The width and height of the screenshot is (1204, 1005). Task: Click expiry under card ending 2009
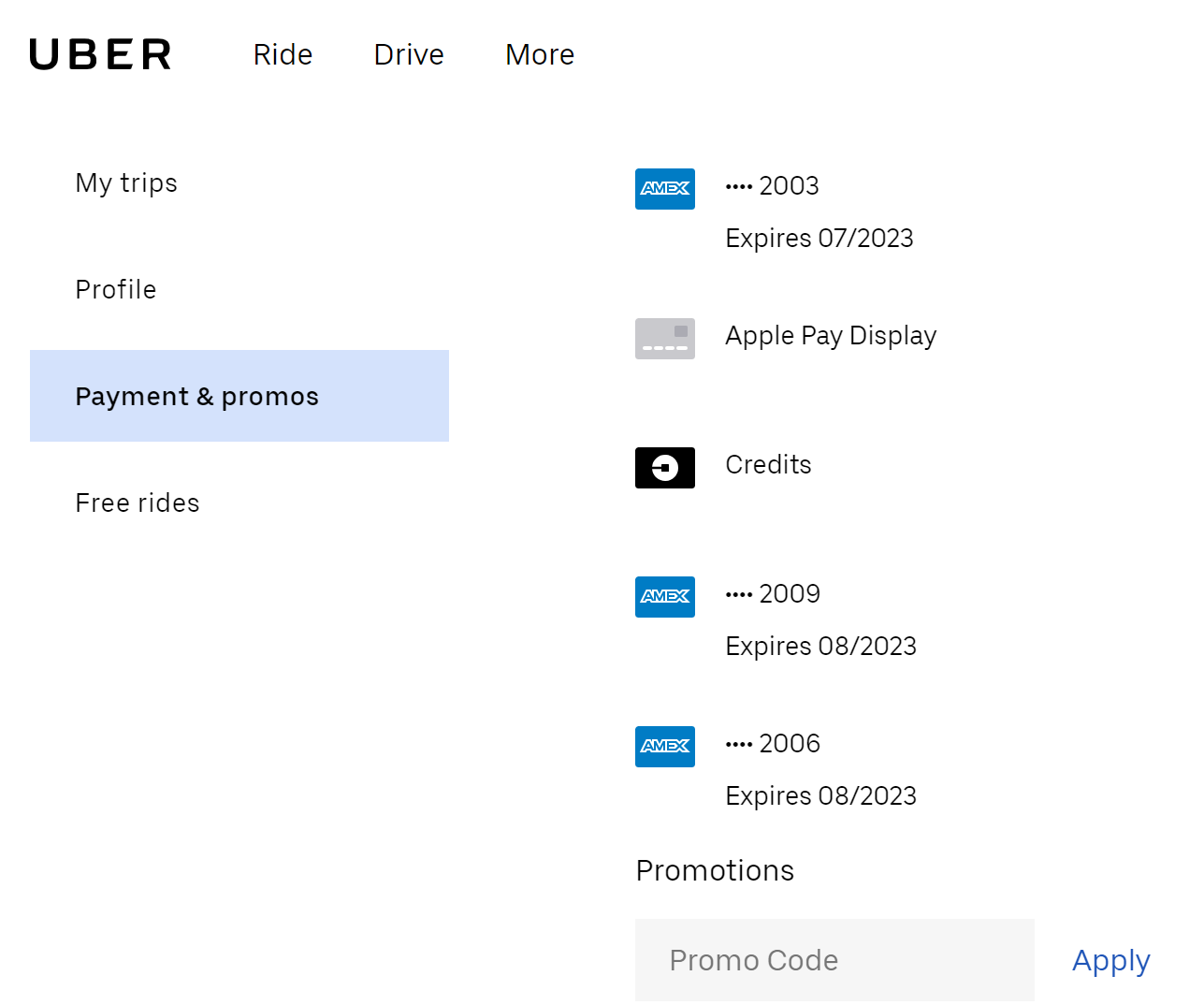[x=821, y=647]
